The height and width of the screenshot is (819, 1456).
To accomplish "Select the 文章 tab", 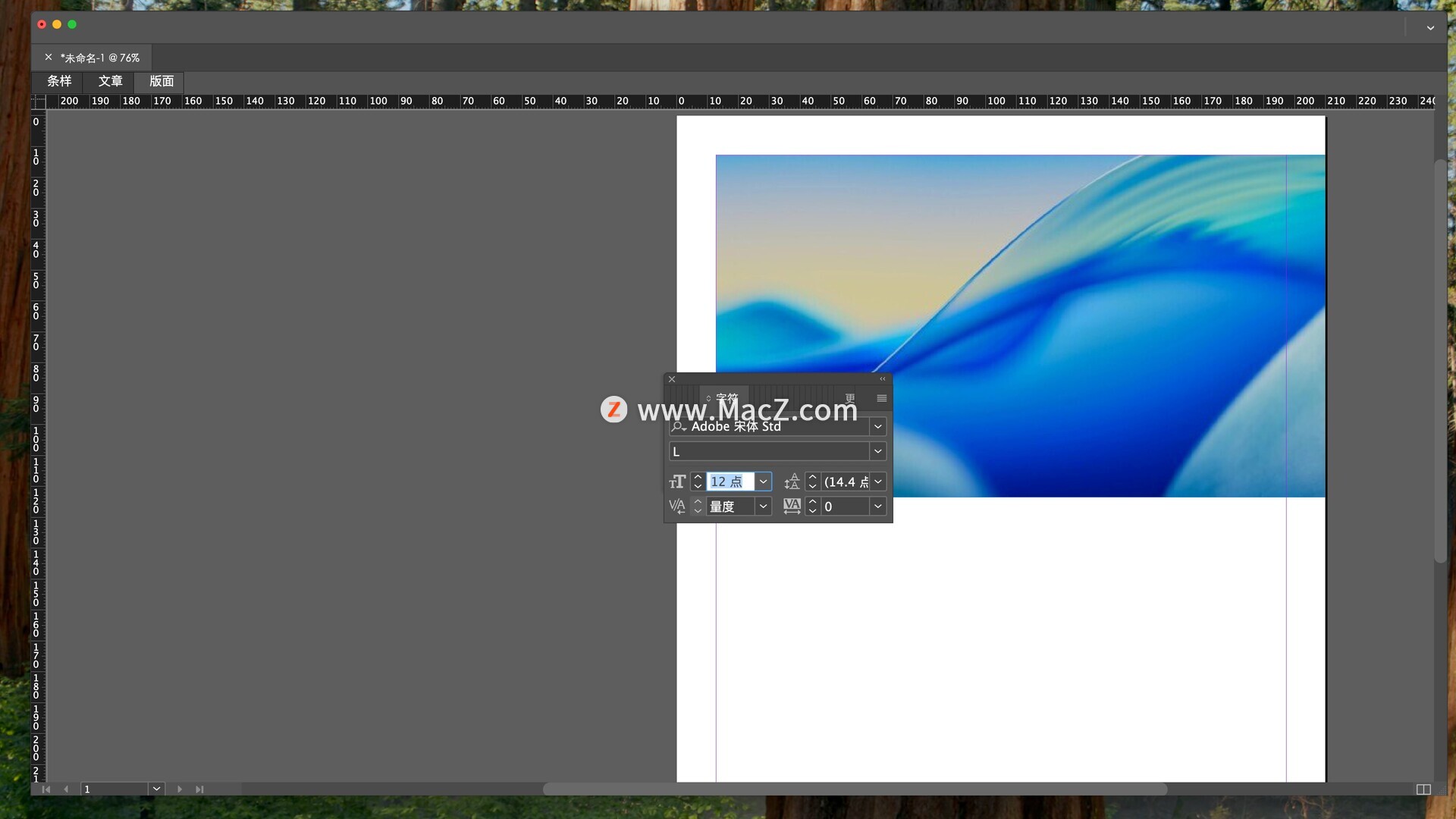I will pos(110,81).
